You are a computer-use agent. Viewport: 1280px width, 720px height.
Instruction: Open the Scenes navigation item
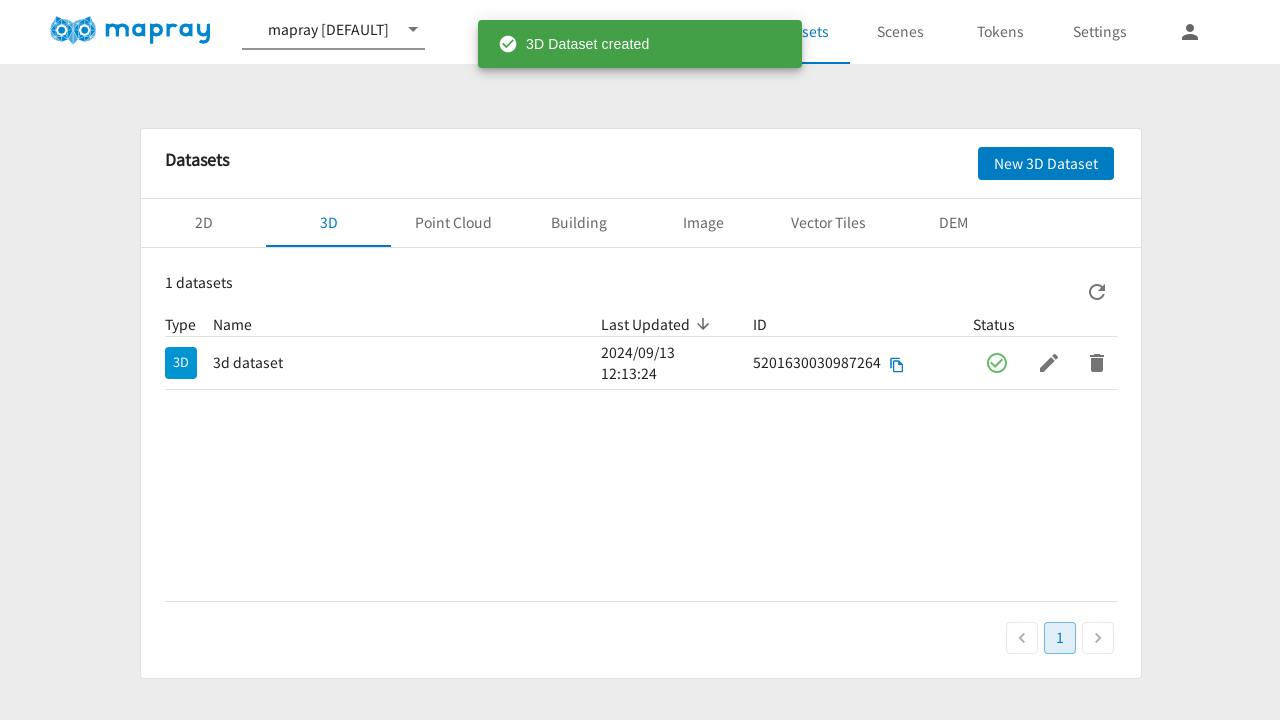click(900, 32)
